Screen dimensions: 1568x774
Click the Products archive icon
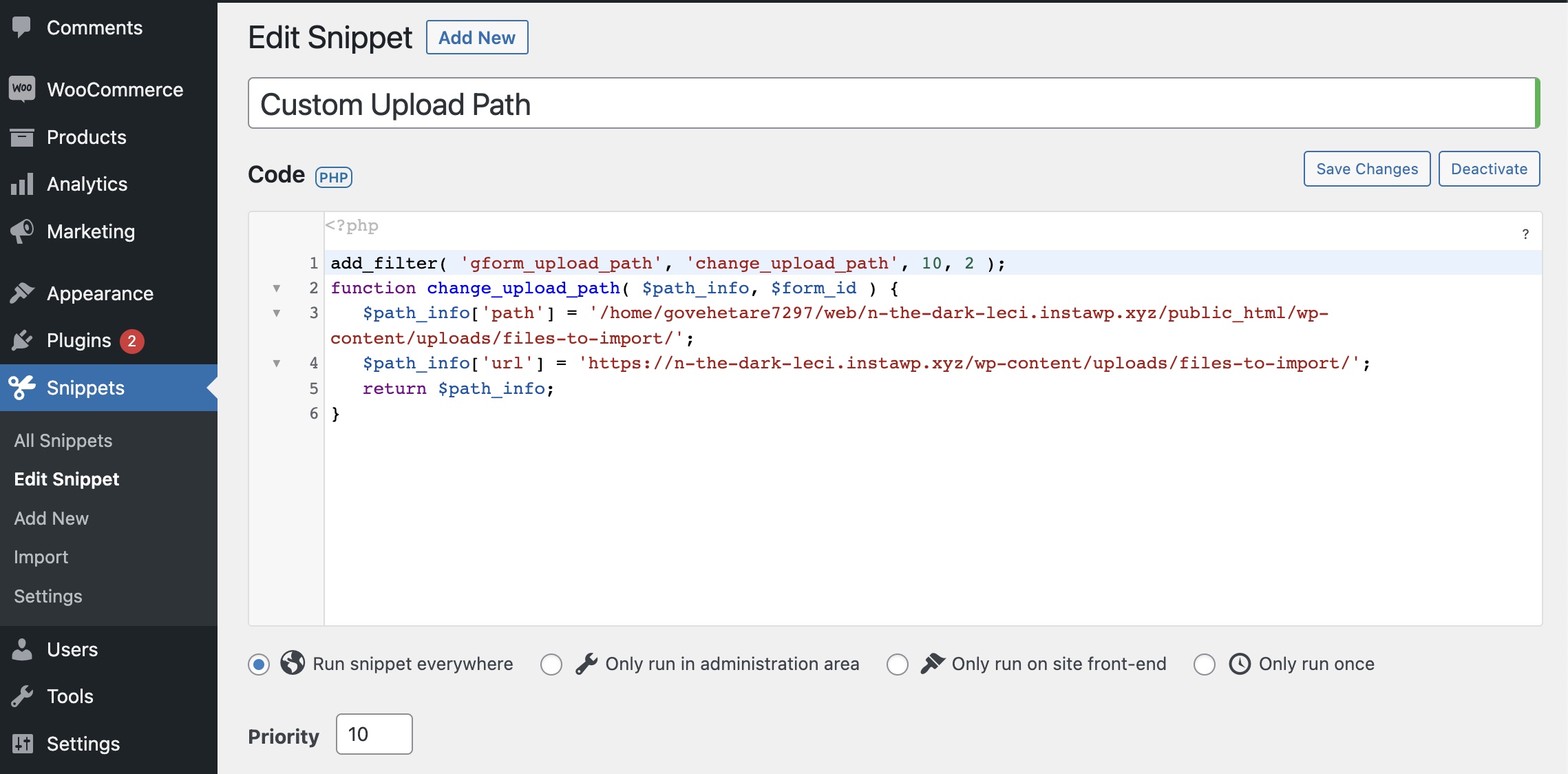click(22, 137)
